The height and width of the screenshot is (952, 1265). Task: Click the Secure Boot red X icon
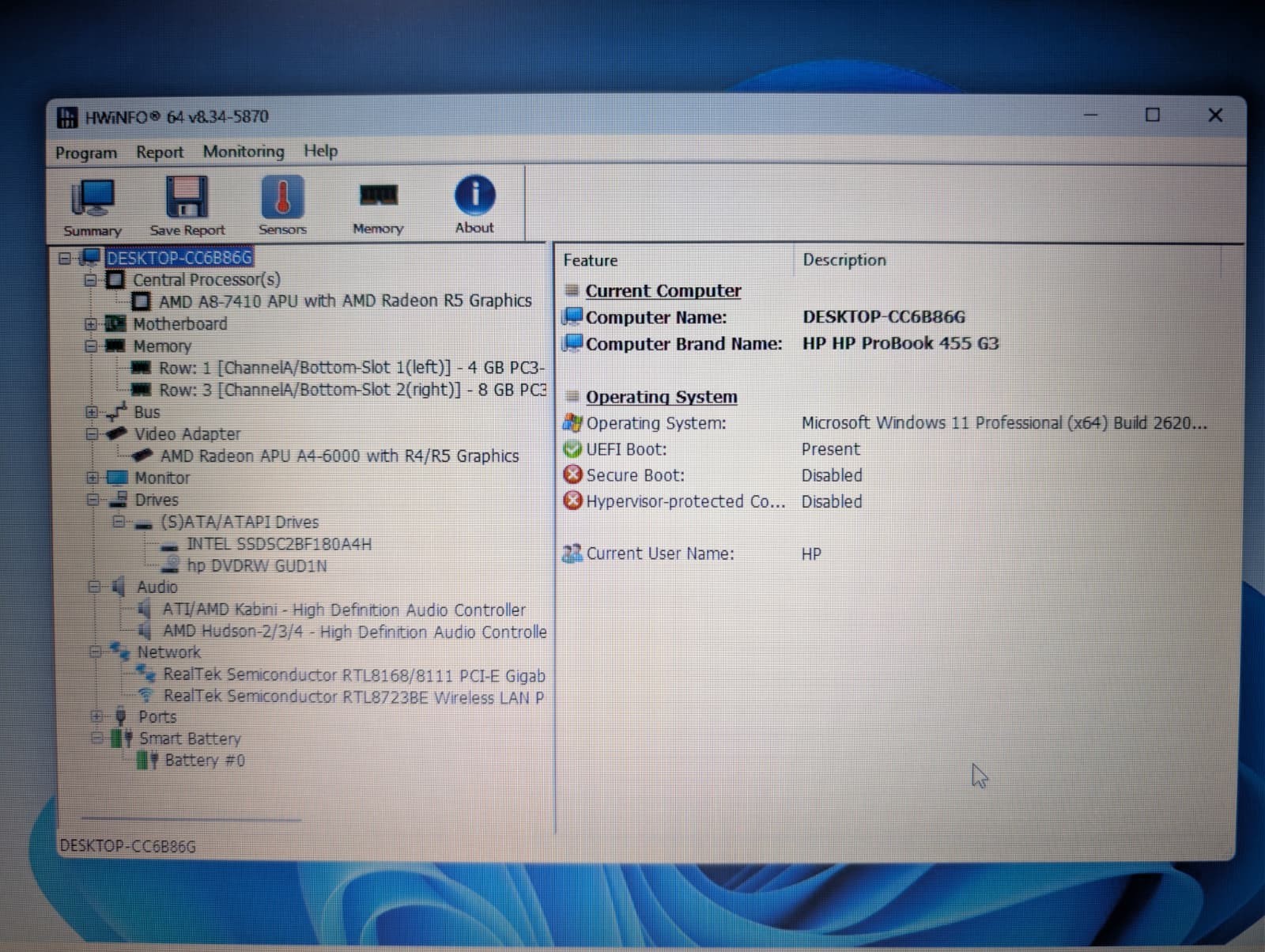572,475
